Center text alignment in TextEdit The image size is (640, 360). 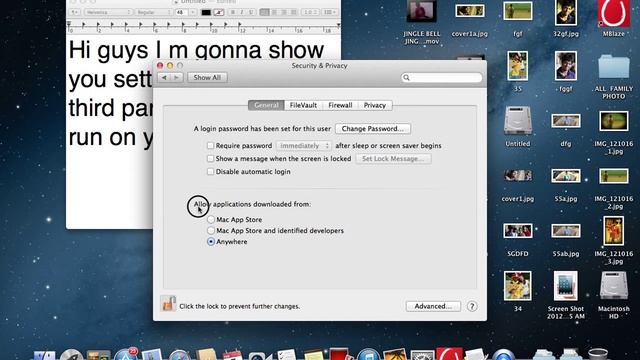pos(274,12)
